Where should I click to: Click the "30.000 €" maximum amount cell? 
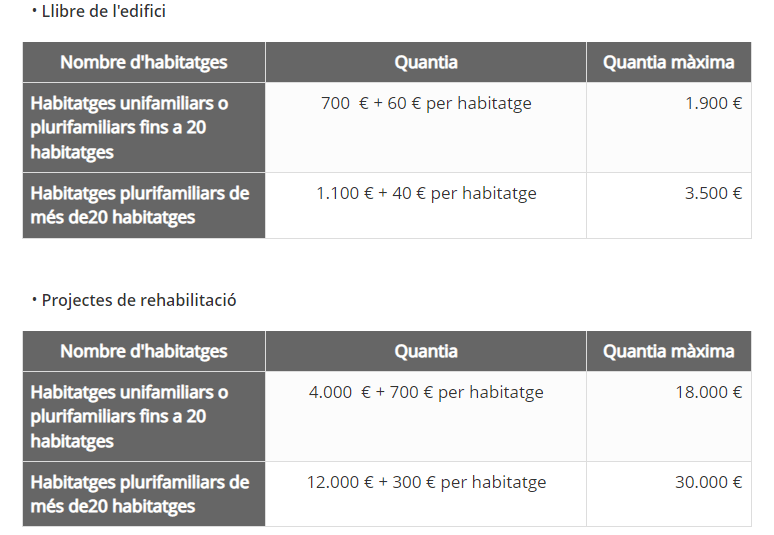708,482
